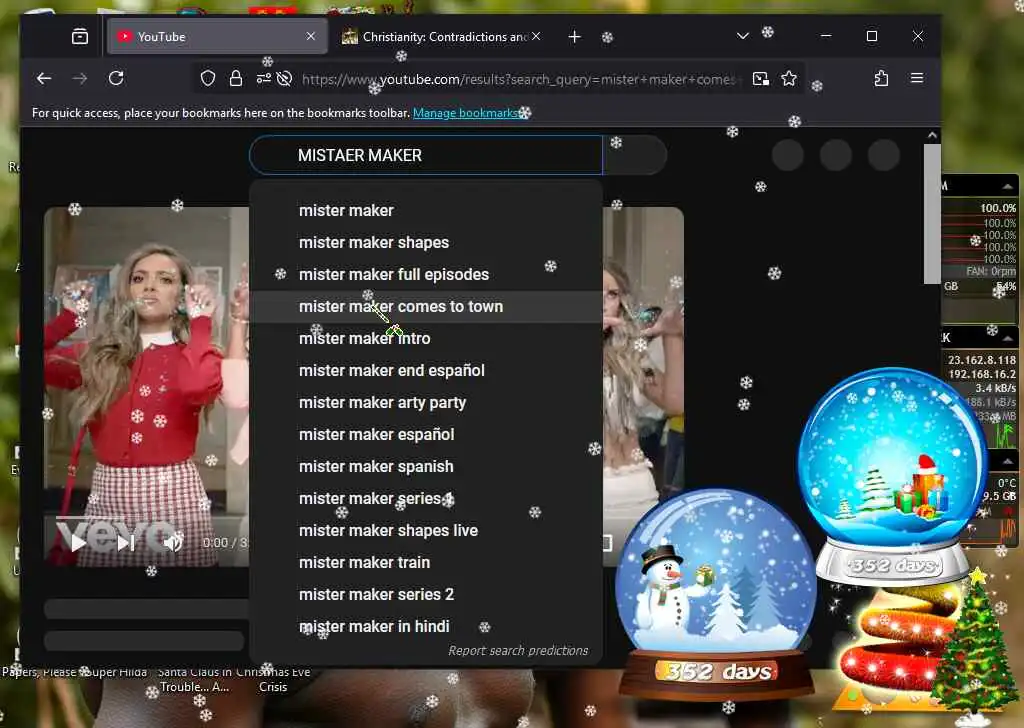This screenshot has width=1024, height=728.
Task: Choose 'mister maker series 1' suggestion
Action: click(426, 498)
